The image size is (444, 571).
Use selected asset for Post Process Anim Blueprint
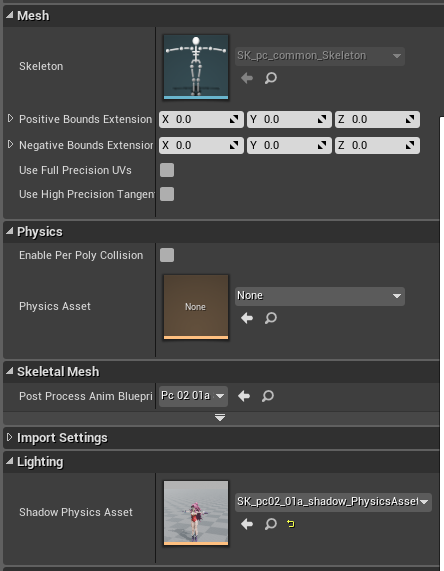pos(244,396)
